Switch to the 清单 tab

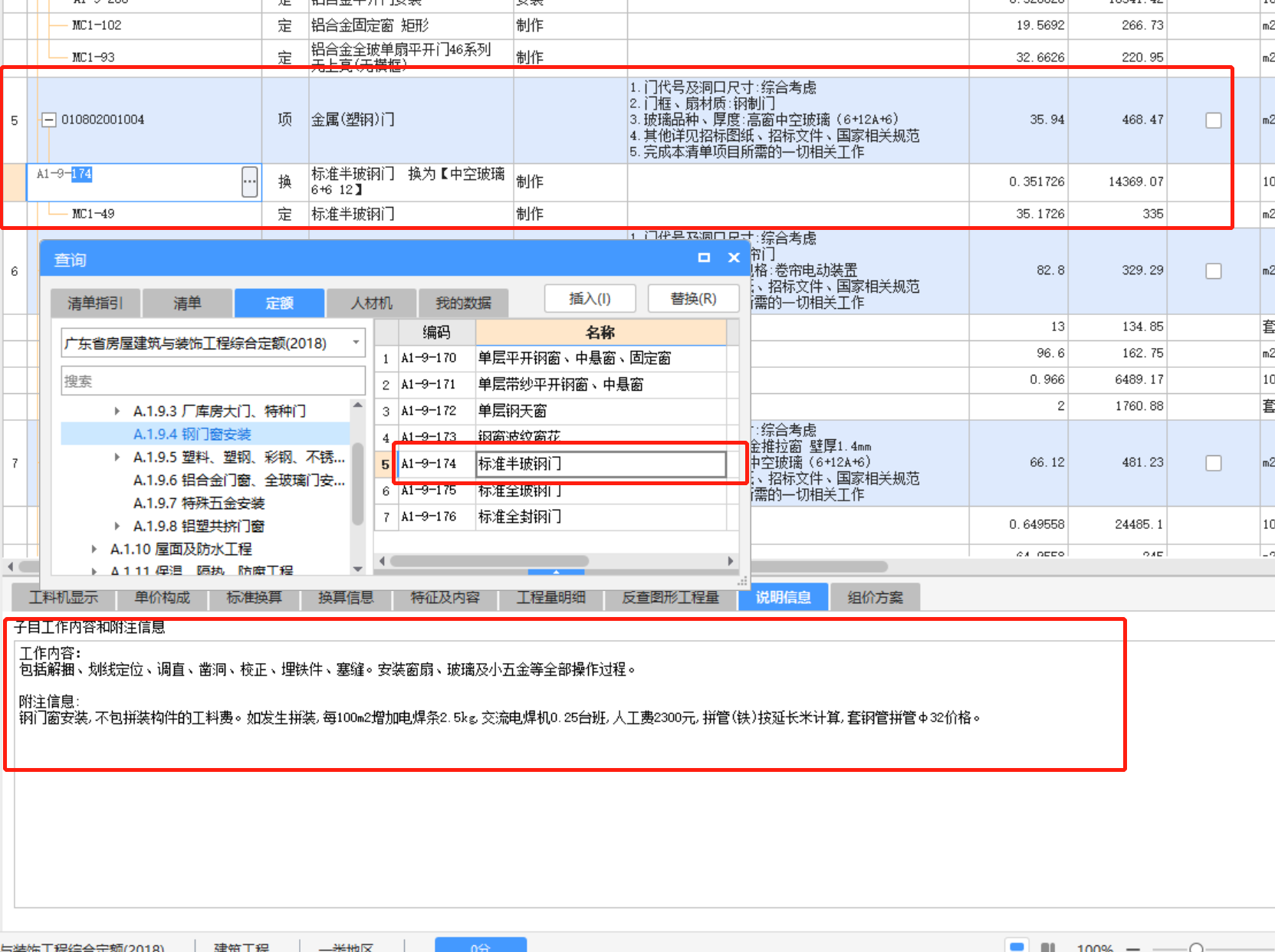click(x=187, y=303)
